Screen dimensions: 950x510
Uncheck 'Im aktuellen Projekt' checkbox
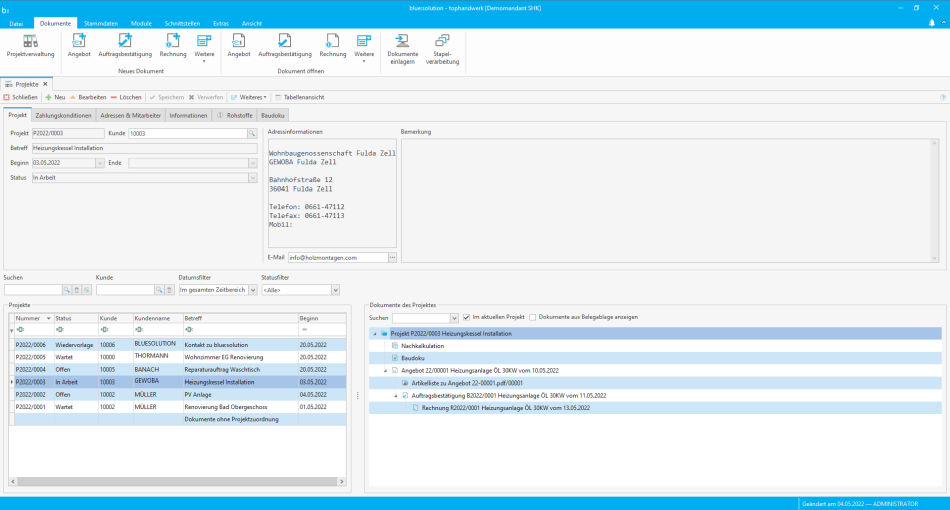(466, 317)
